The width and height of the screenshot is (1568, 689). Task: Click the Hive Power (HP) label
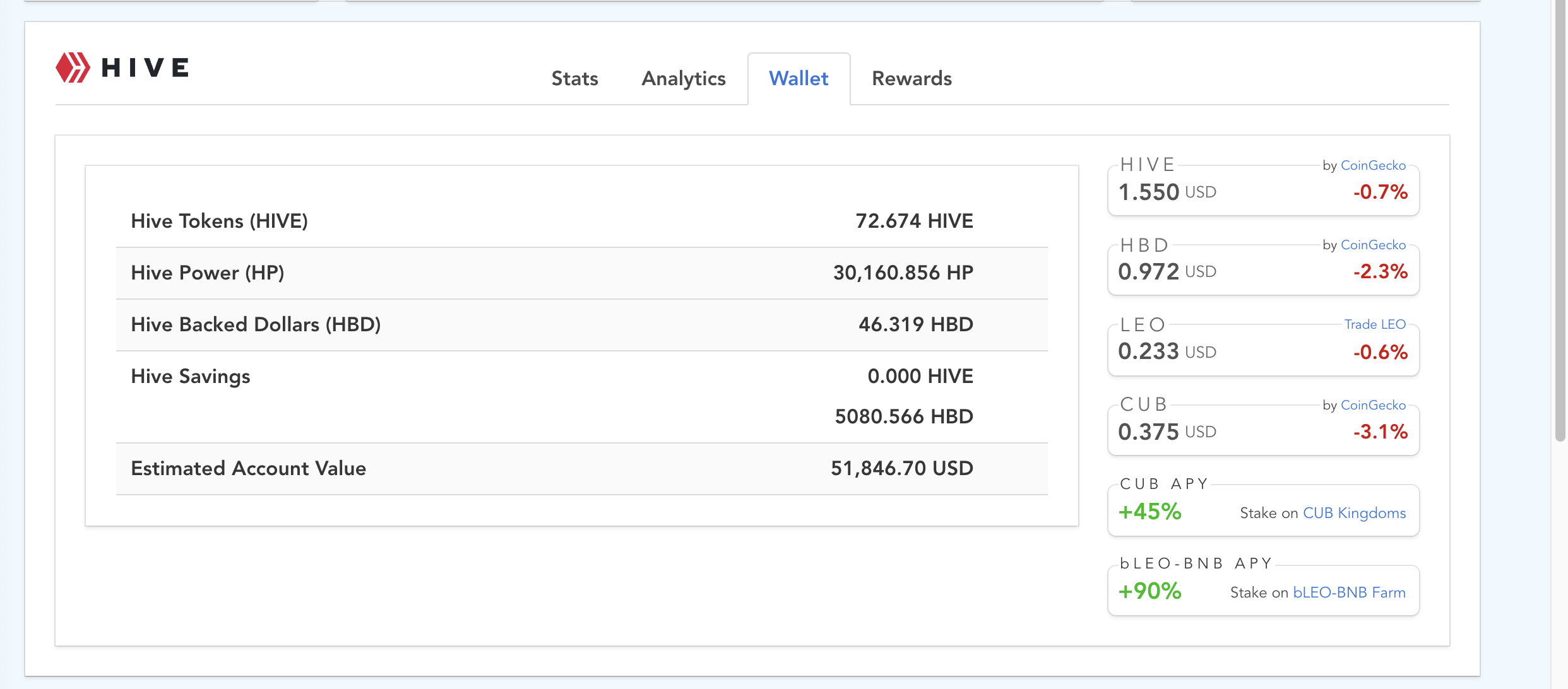207,273
